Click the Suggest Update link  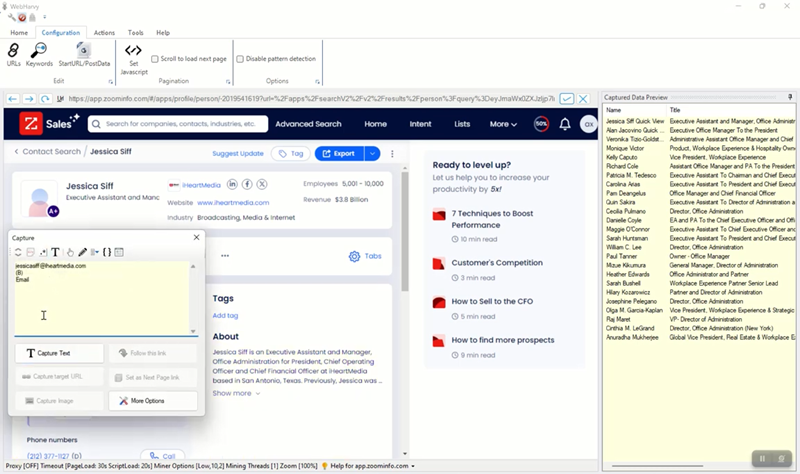coord(238,154)
